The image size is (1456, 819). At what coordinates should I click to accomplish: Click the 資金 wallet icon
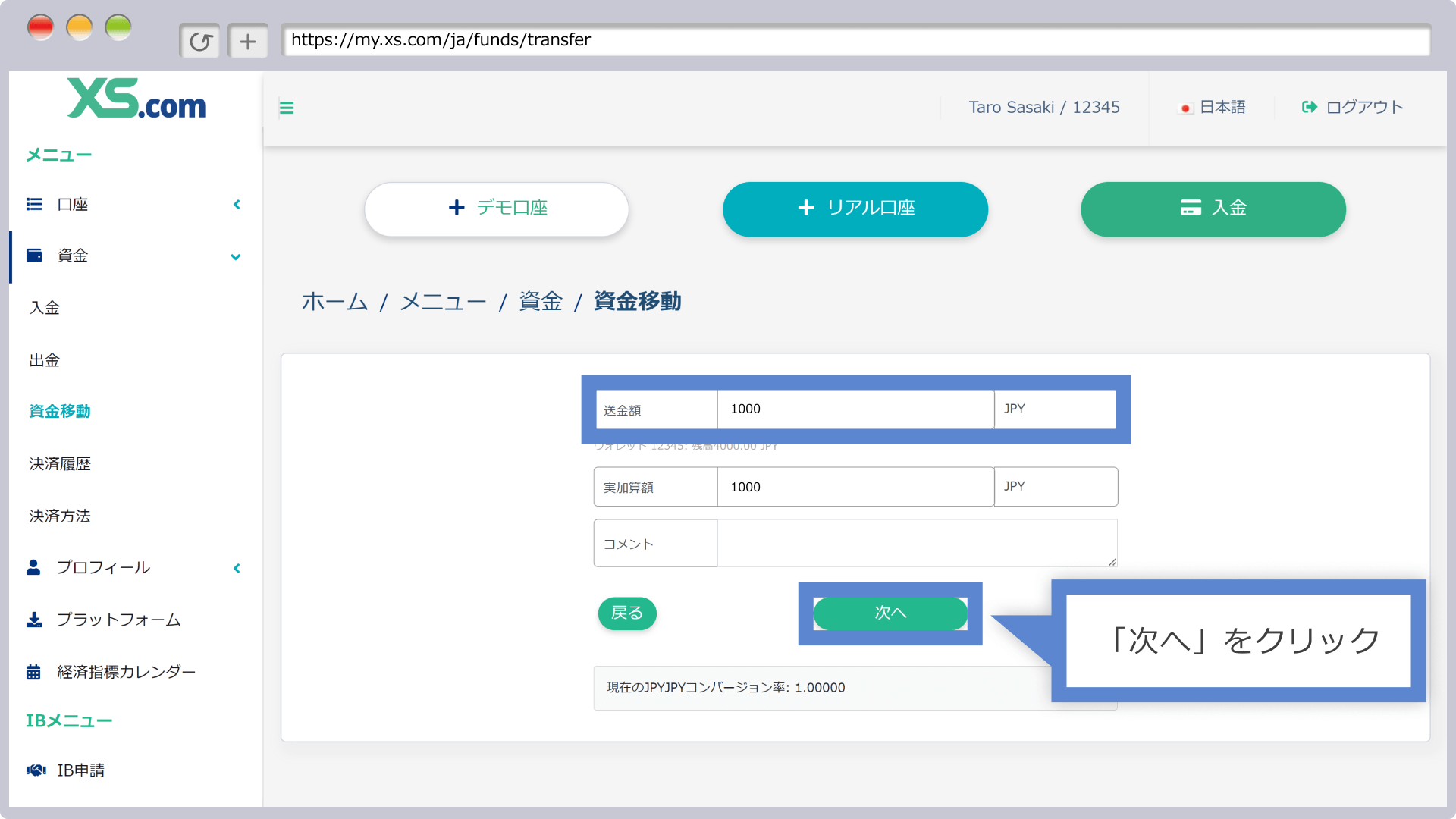[34, 256]
